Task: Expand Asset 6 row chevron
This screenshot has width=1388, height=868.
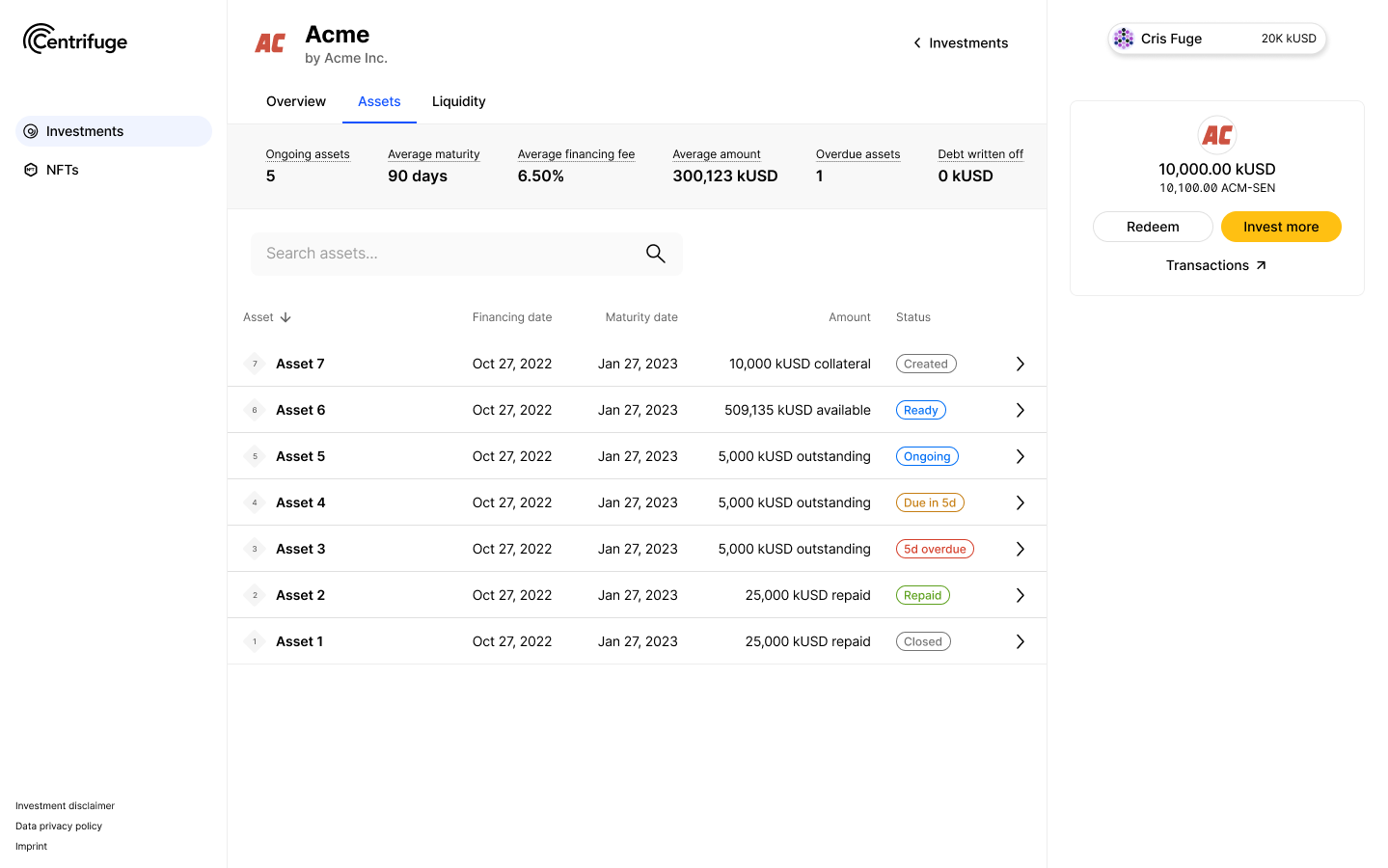Action: 1020,410
